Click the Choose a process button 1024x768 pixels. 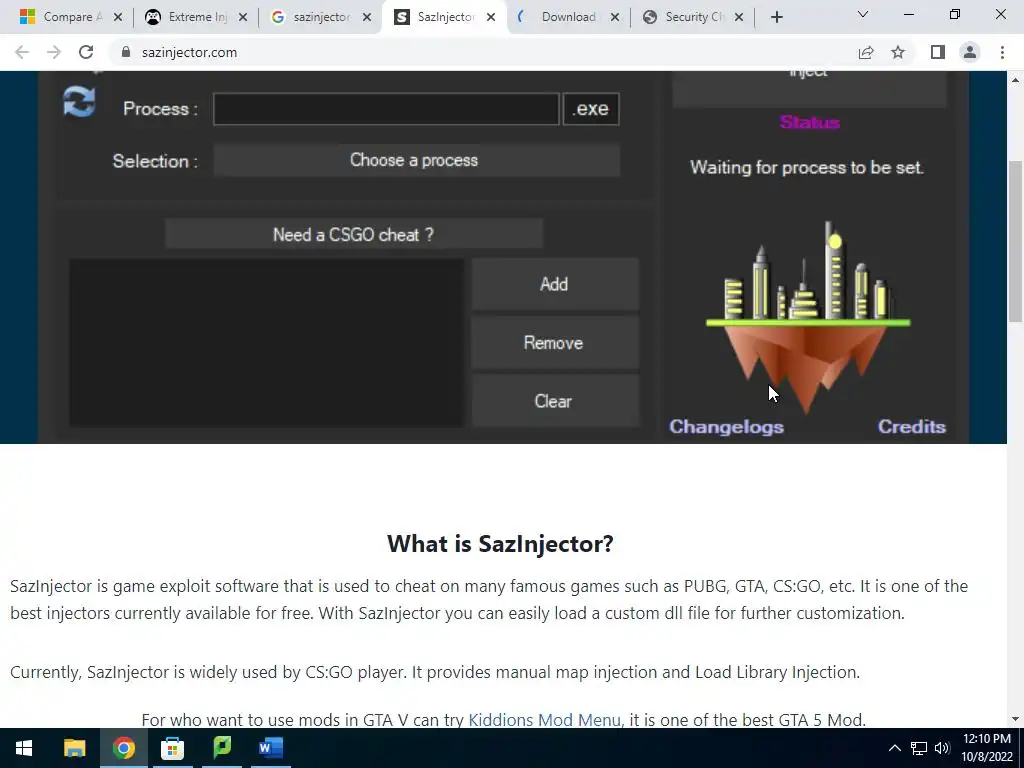tap(416, 161)
